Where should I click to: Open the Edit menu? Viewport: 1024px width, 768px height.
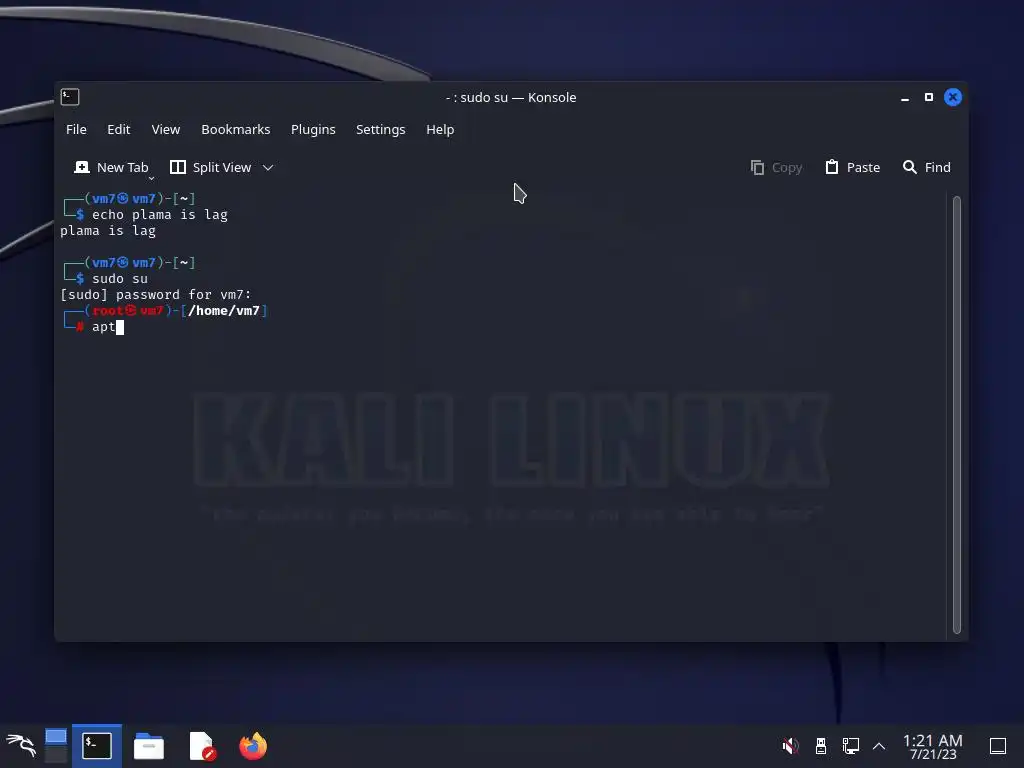118,129
